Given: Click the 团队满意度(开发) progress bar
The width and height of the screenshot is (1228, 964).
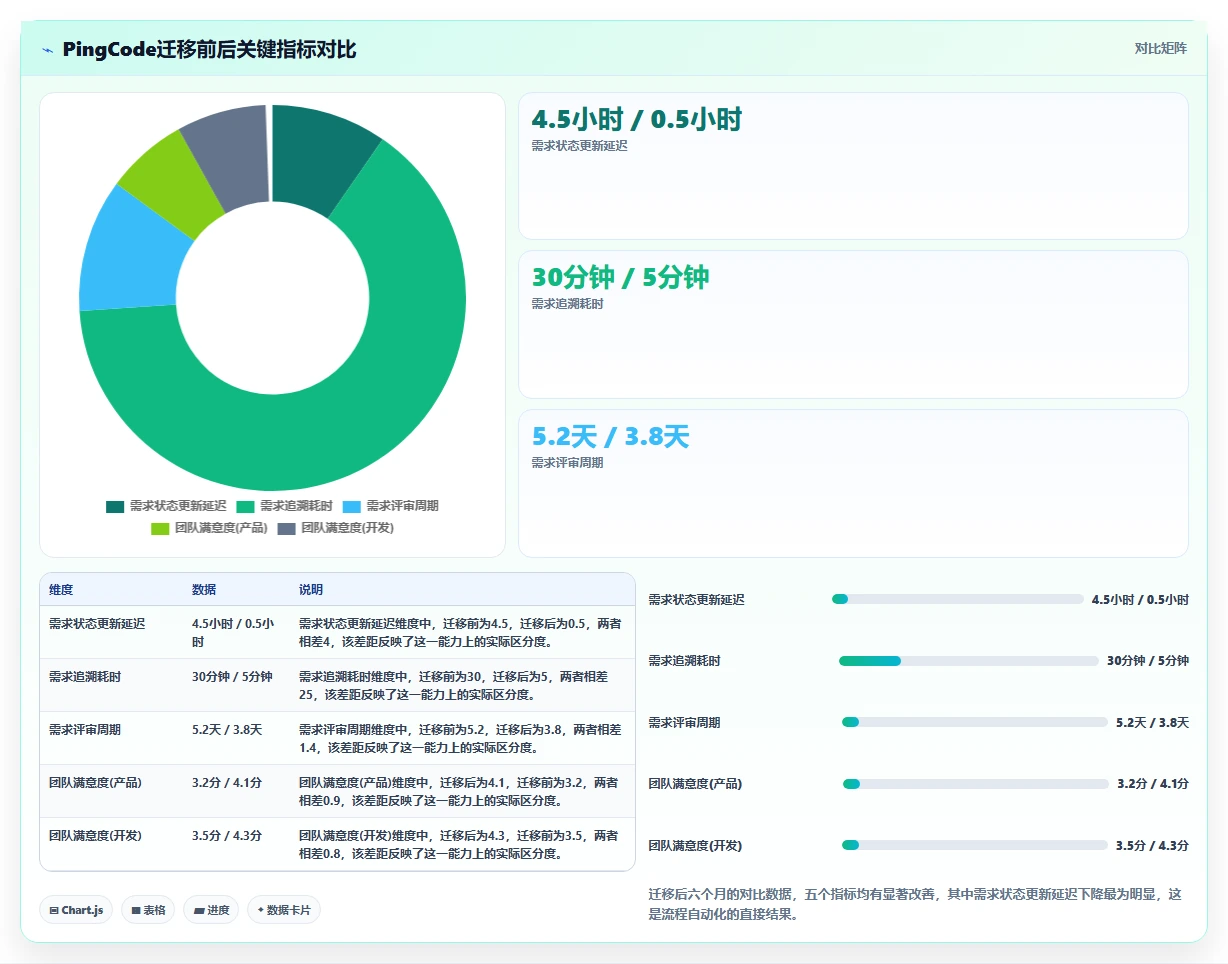Looking at the screenshot, I should point(974,845).
